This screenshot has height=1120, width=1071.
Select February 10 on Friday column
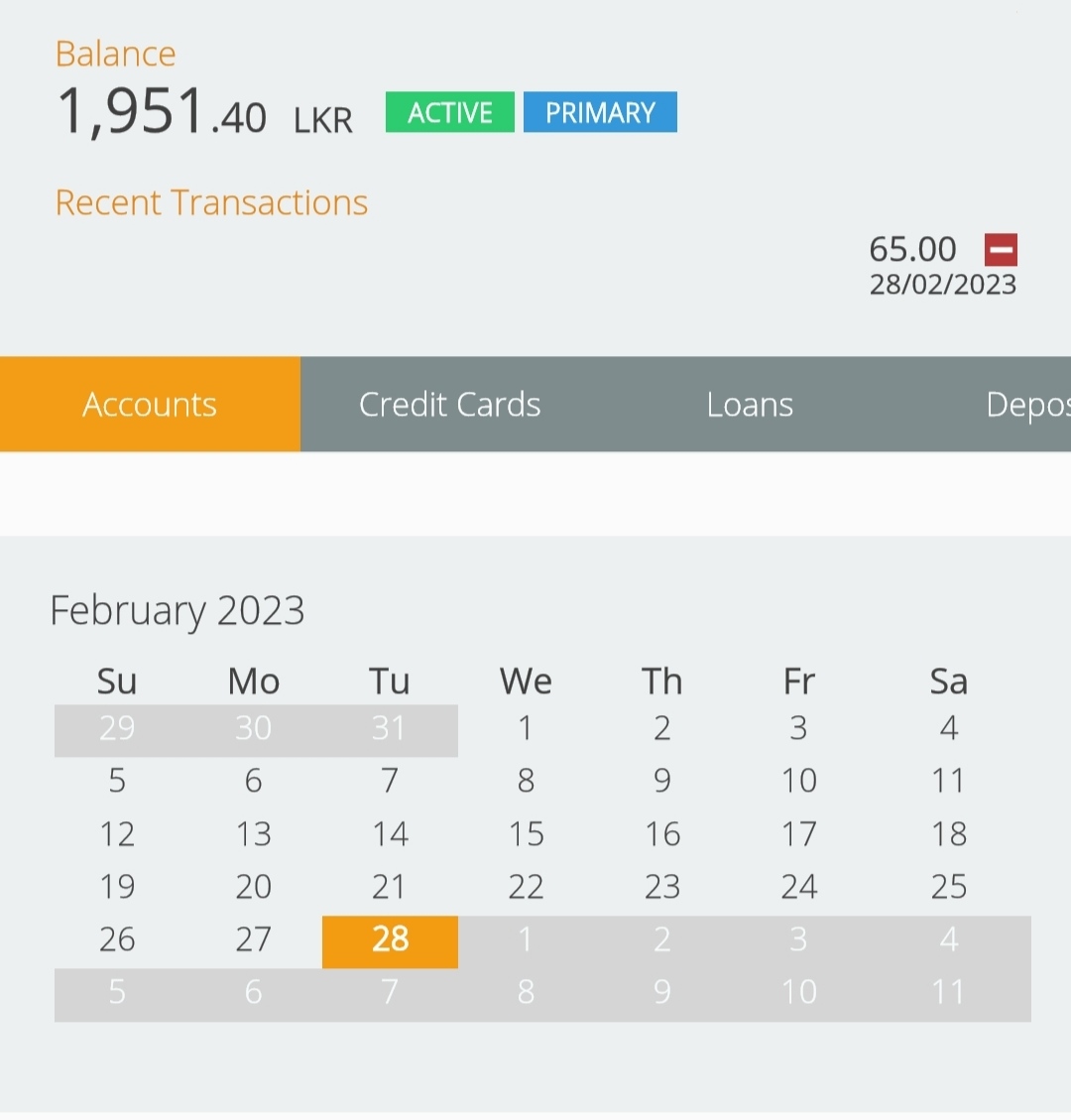799,781
